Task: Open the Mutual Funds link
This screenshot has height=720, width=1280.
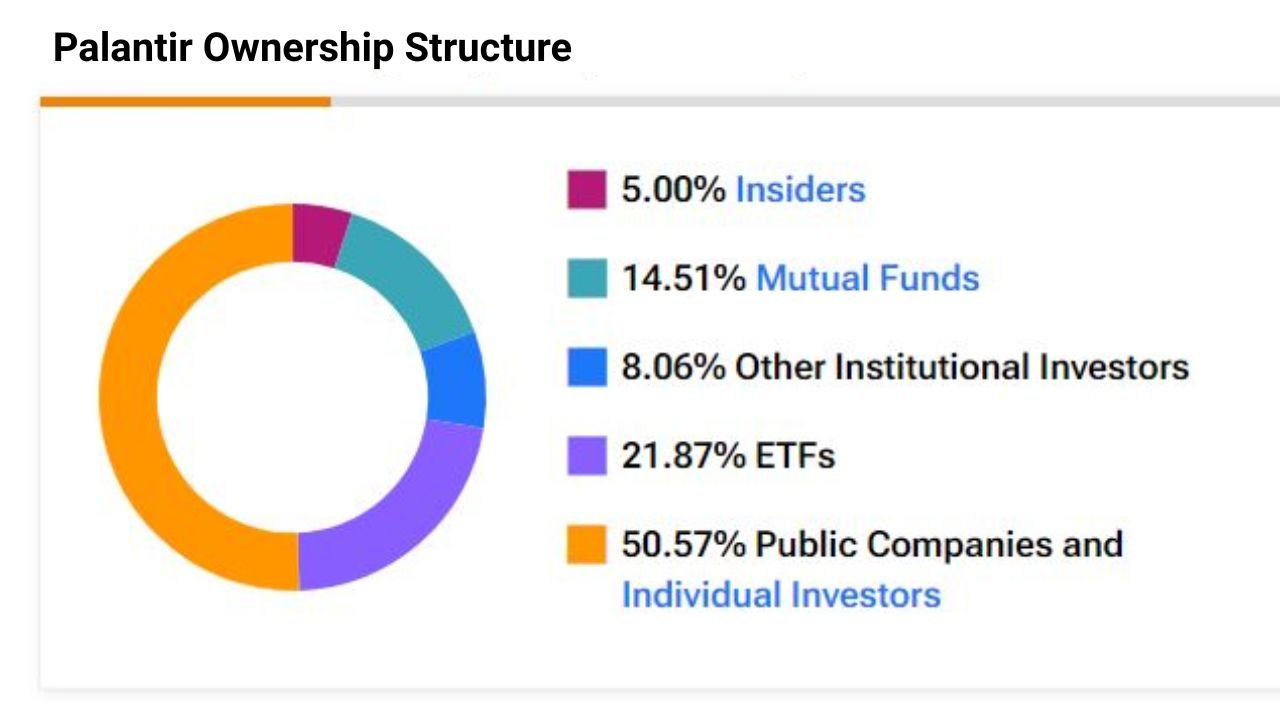Action: [x=867, y=278]
